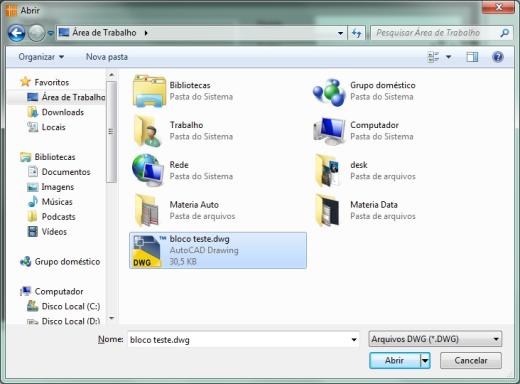Expand the breadcrumb arrow after Área de Trabalho
The height and width of the screenshot is (384, 520).
[146, 33]
